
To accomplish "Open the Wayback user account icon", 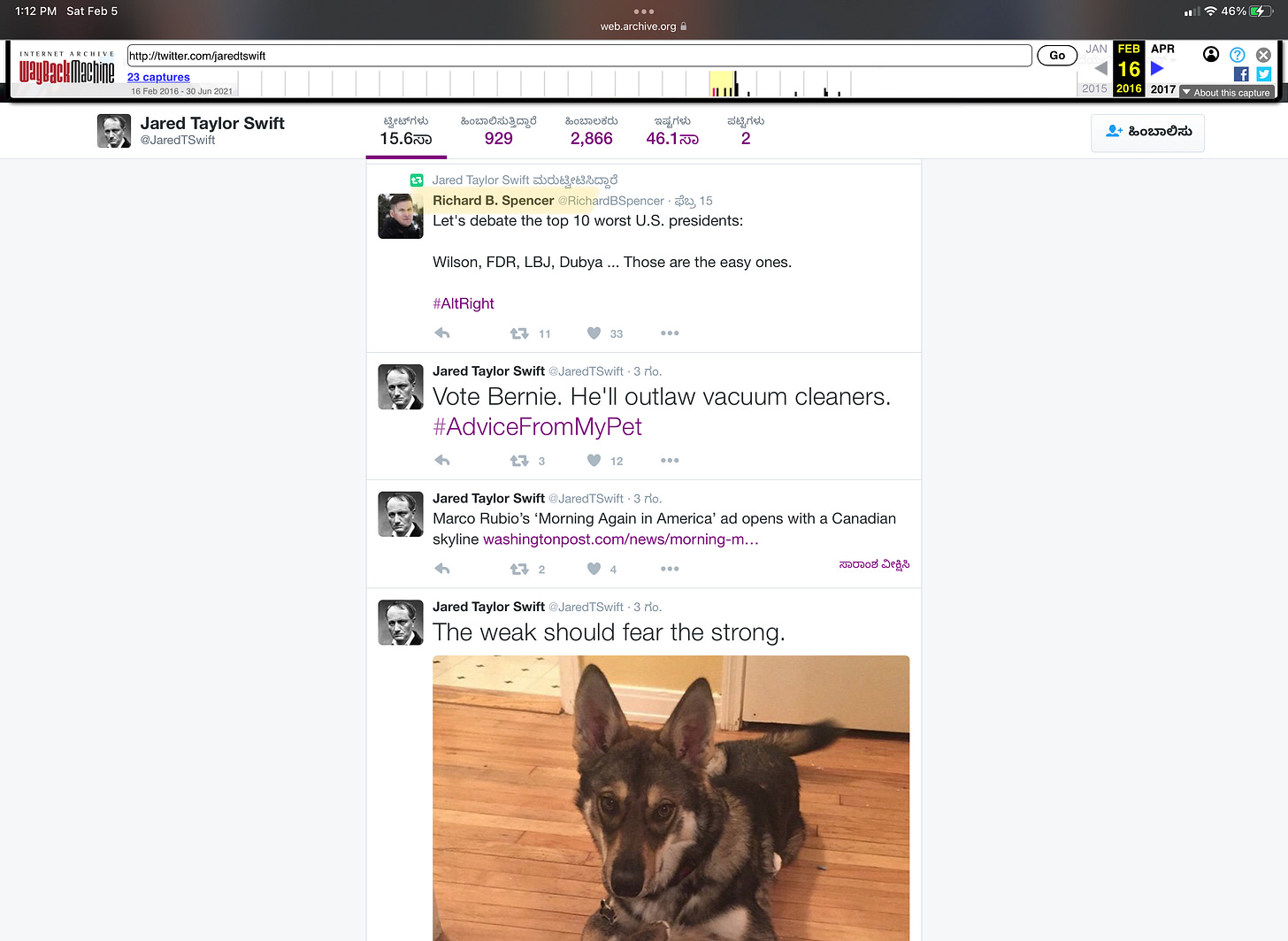I will 1211,54.
